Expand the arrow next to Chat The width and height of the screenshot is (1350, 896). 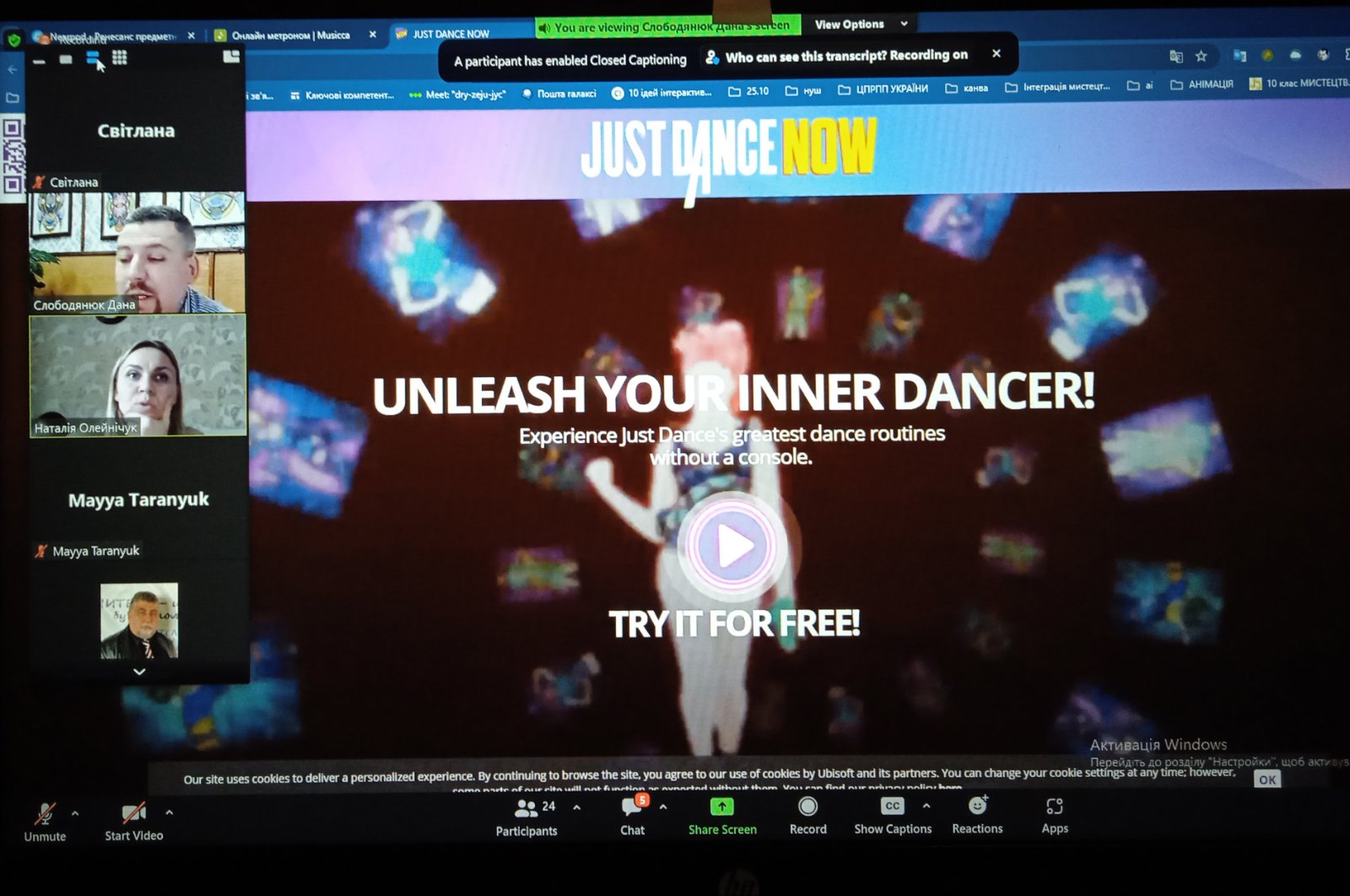(663, 807)
